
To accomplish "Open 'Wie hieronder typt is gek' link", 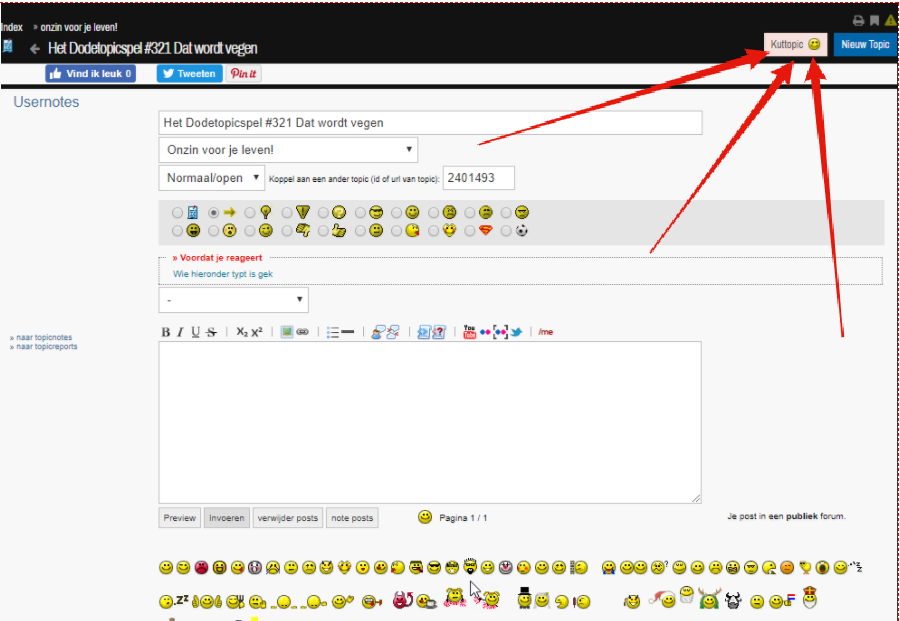I will point(223,274).
